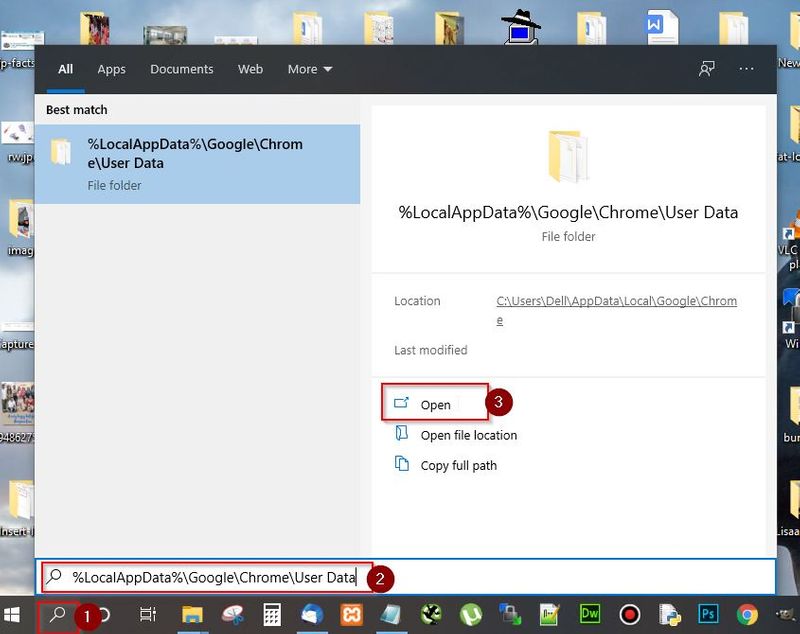Image resolution: width=800 pixels, height=634 pixels.
Task: Open the blue notepad taskbar icon
Action: (x=391, y=615)
